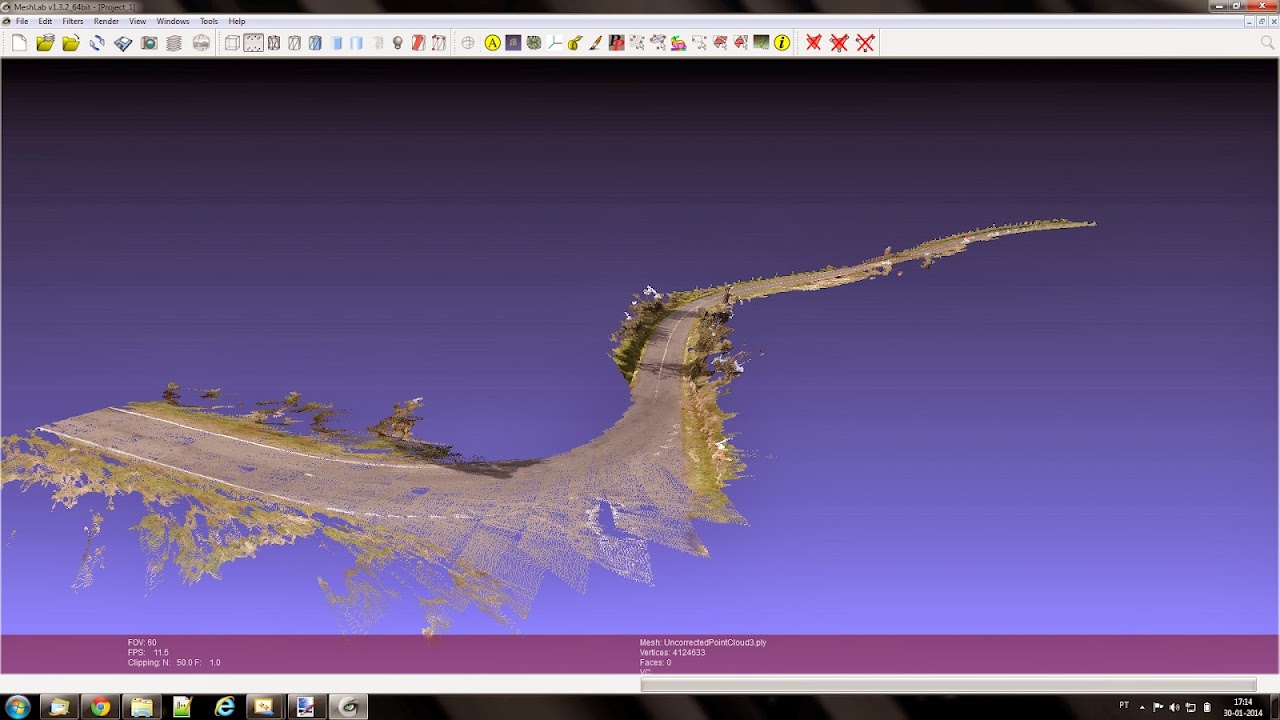Screen dimensions: 1280x720
Task: Click the search magnifier in toolbar
Action: click(x=1267, y=43)
